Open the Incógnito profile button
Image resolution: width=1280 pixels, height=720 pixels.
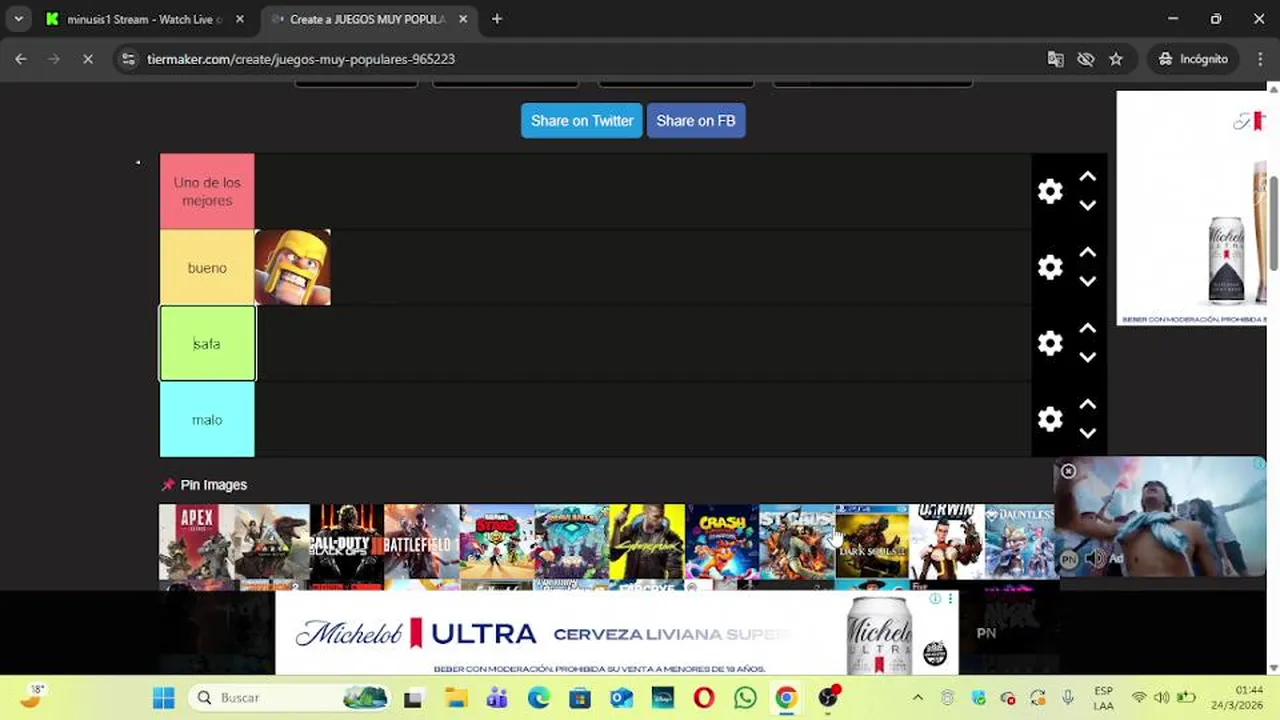point(1193,59)
